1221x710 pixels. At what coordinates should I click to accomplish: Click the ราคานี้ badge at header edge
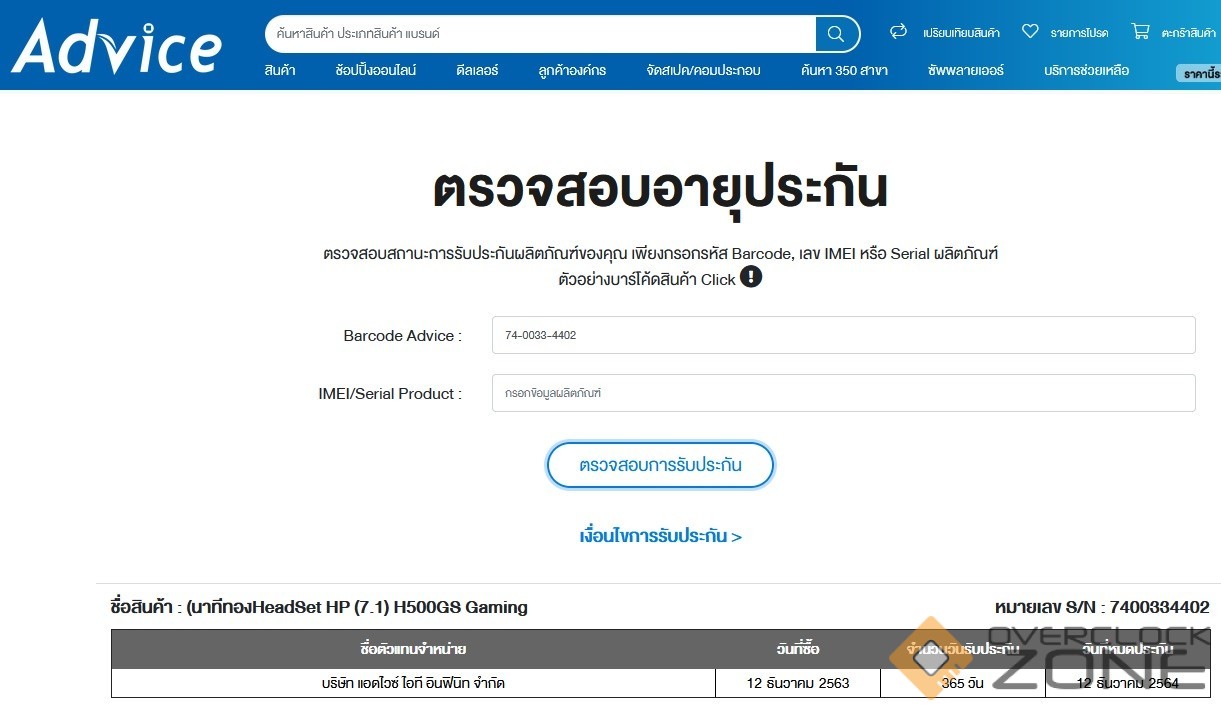coord(1199,73)
